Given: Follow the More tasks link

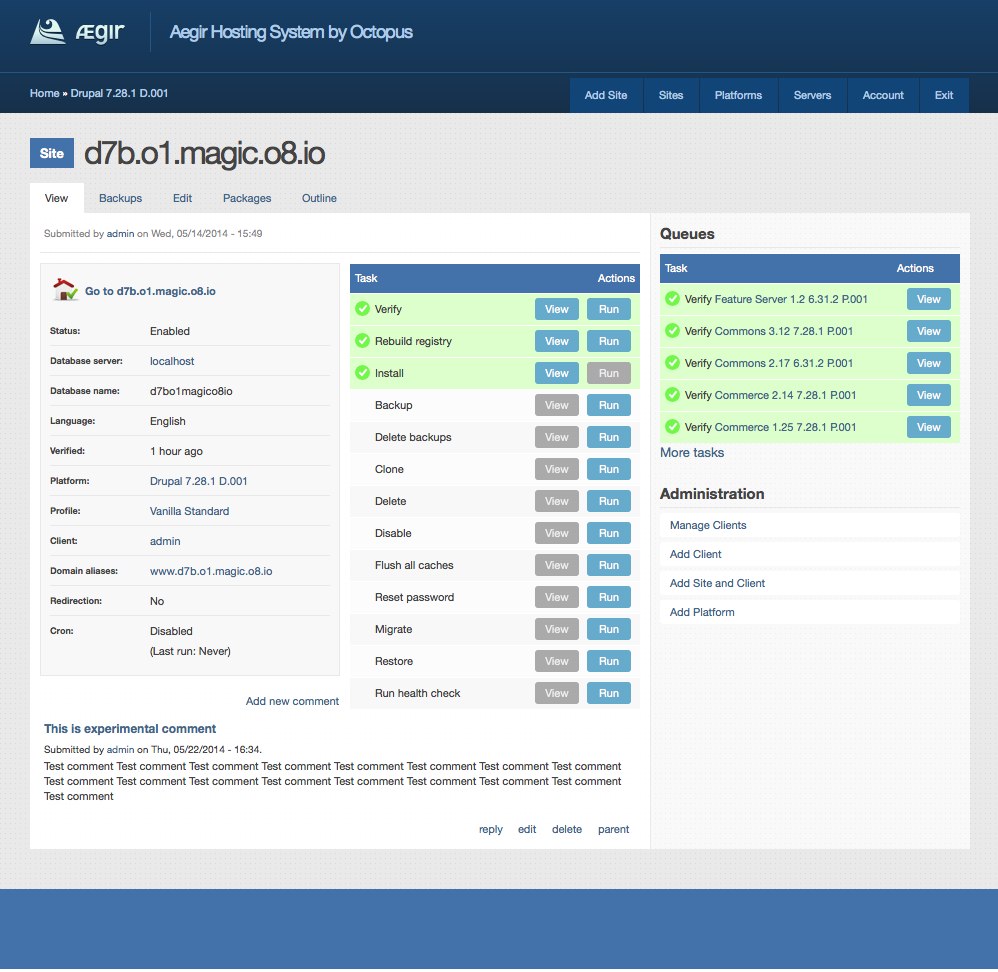Looking at the screenshot, I should [692, 453].
